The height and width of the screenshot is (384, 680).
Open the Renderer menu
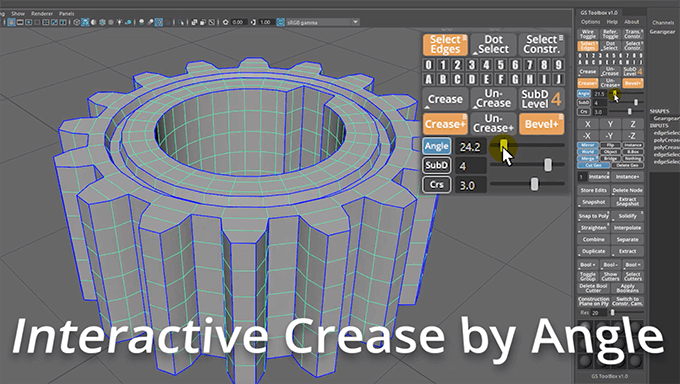tap(42, 13)
